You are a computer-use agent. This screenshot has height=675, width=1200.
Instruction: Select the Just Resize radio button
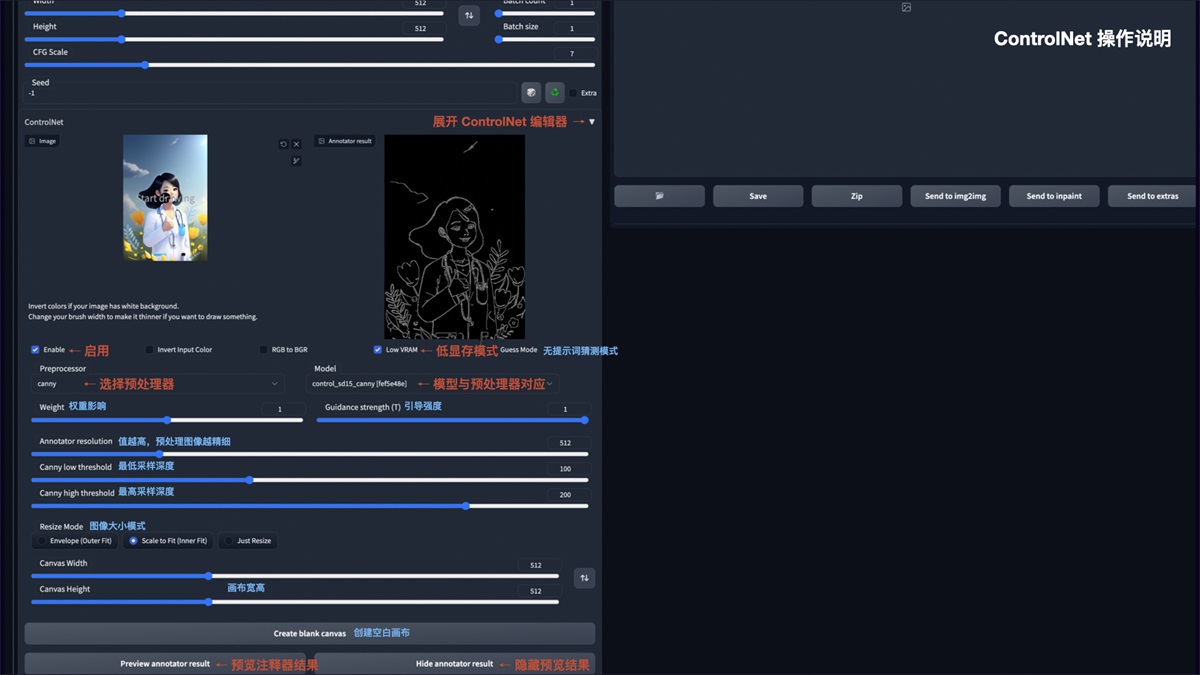(228, 541)
